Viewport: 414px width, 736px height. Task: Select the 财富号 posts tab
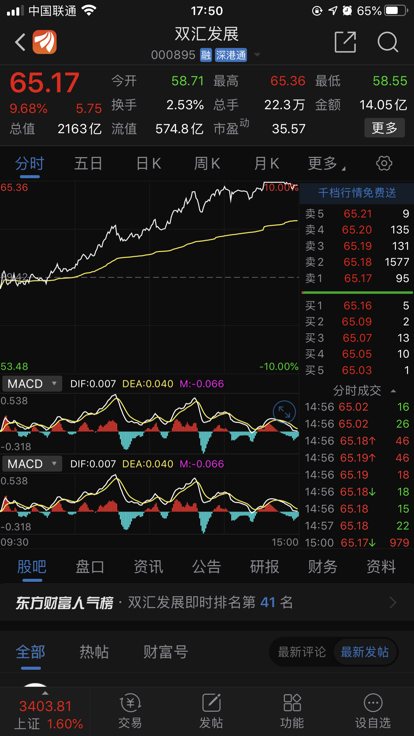pyautogui.click(x=166, y=652)
